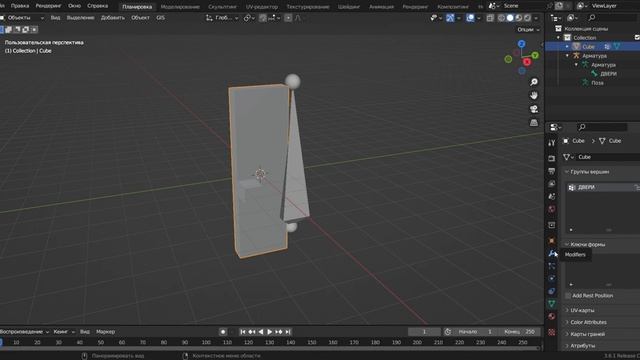Click the armature icon beside Арматура
The height and width of the screenshot is (360, 640).
pyautogui.click(x=576, y=56)
